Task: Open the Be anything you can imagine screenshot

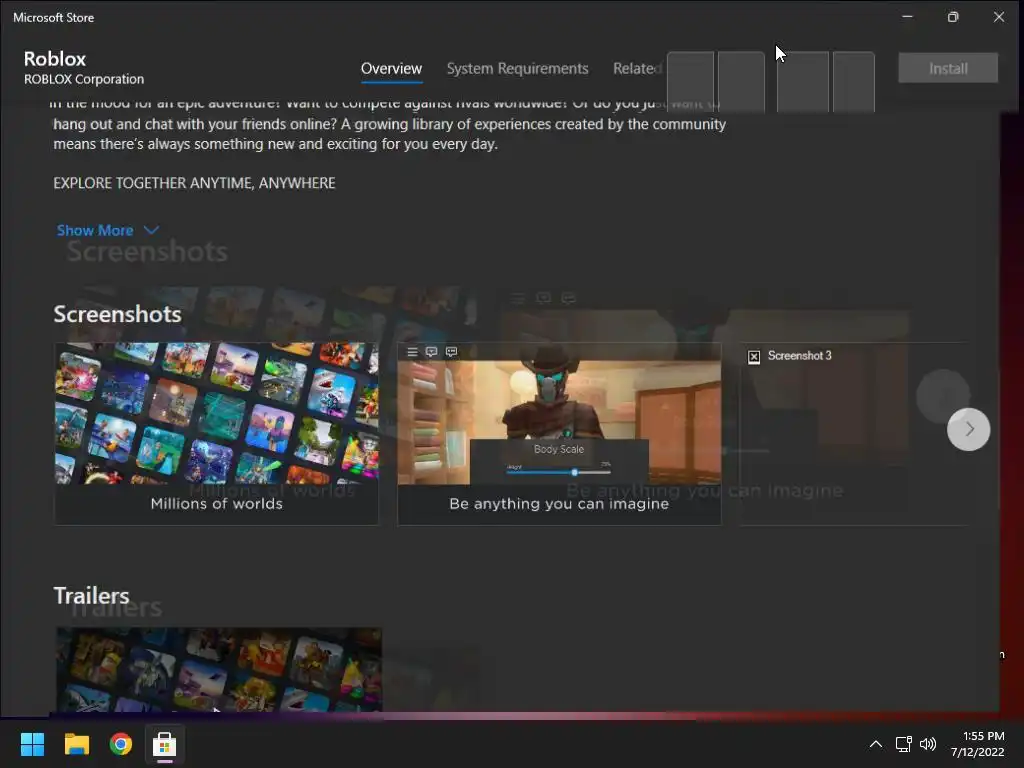Action: pyautogui.click(x=559, y=434)
